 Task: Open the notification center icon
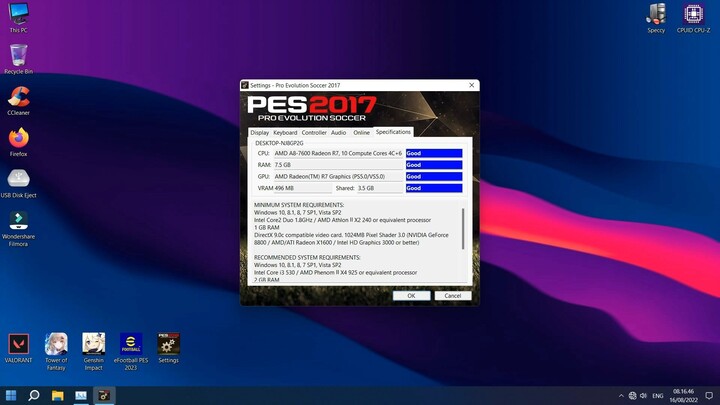(x=709, y=395)
